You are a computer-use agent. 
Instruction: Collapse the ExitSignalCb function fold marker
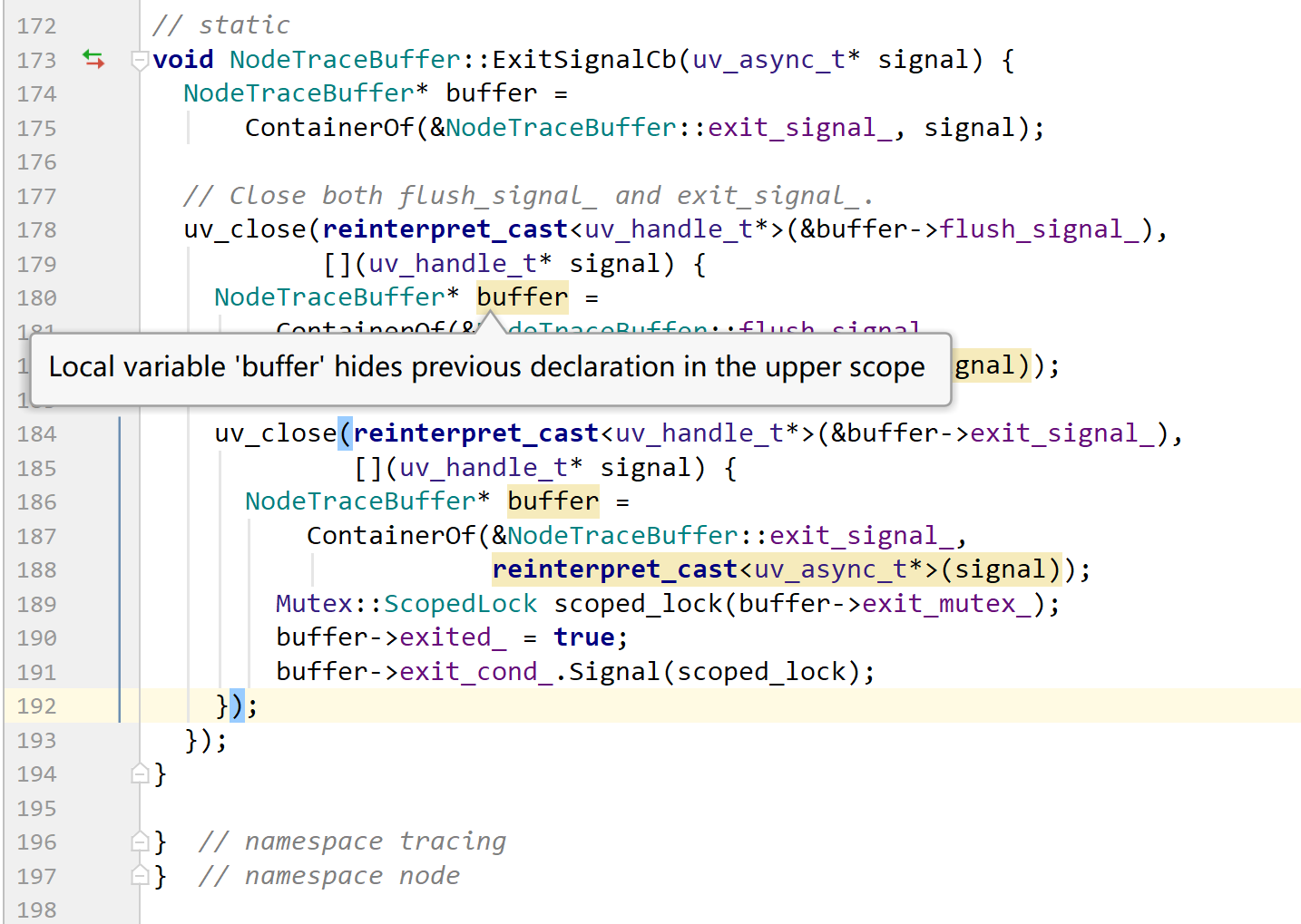pyautogui.click(x=140, y=61)
